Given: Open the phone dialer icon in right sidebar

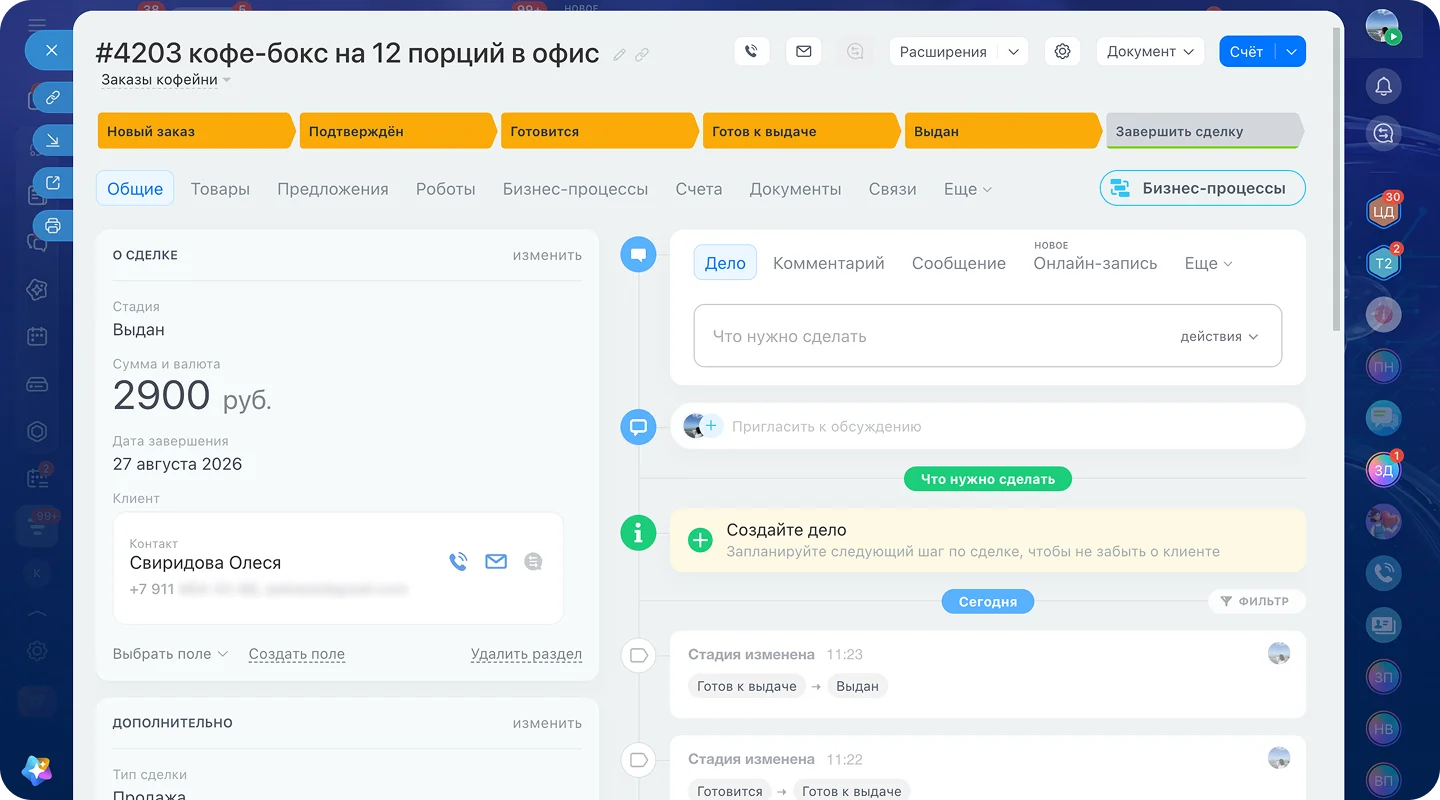Looking at the screenshot, I should point(1384,573).
